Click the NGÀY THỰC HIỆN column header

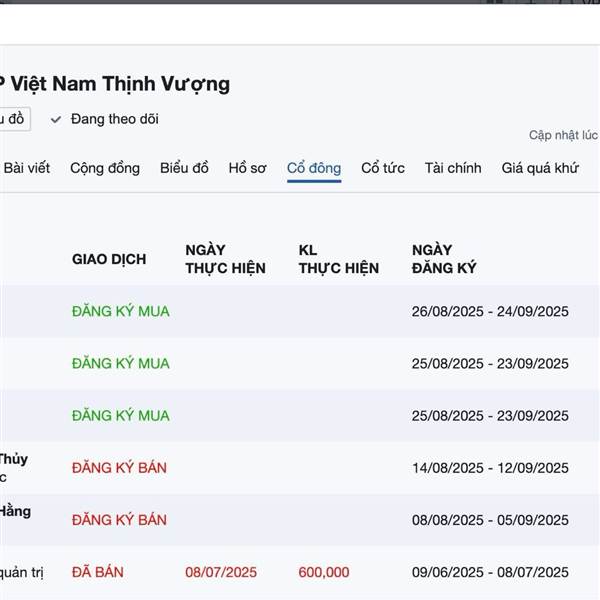point(225,259)
